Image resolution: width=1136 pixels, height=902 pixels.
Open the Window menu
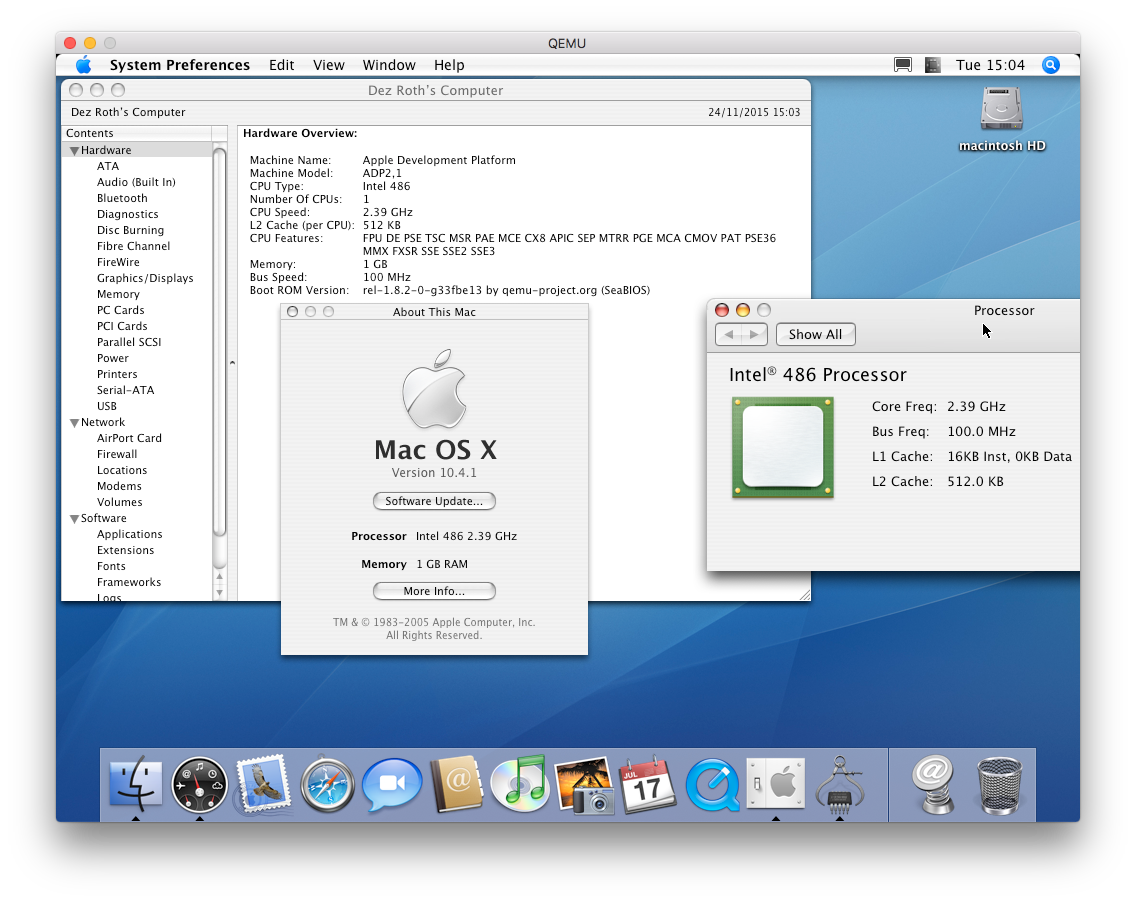tap(389, 65)
